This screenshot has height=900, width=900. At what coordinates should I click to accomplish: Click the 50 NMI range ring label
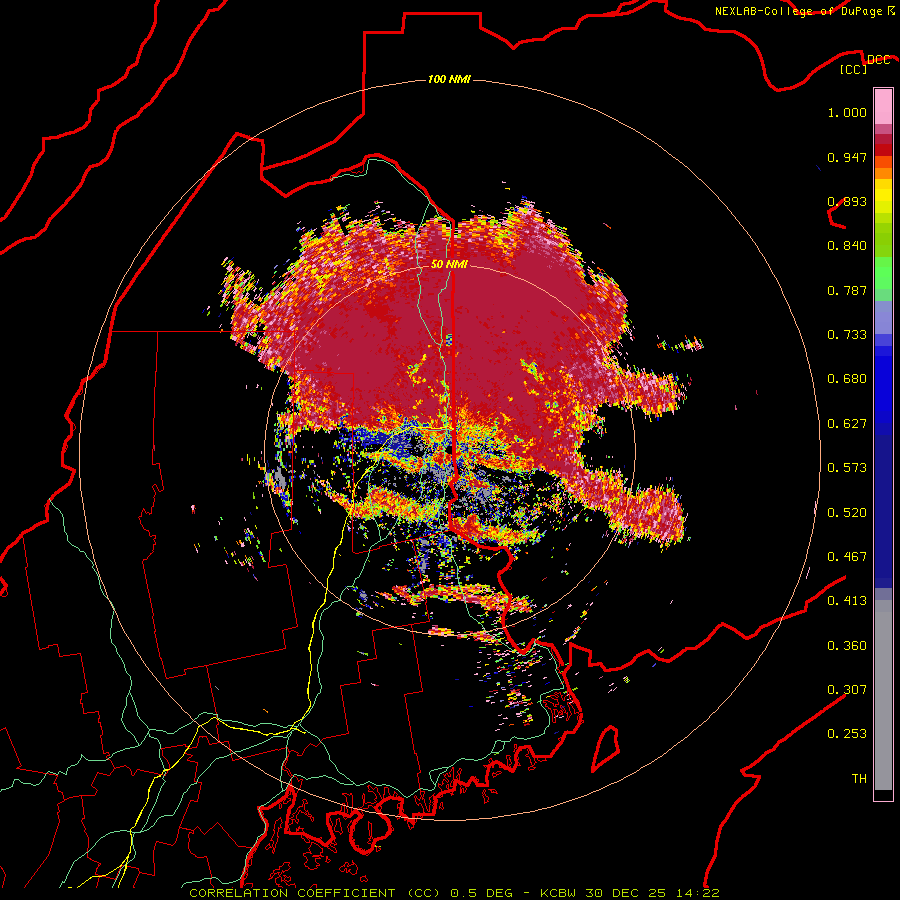tap(449, 264)
